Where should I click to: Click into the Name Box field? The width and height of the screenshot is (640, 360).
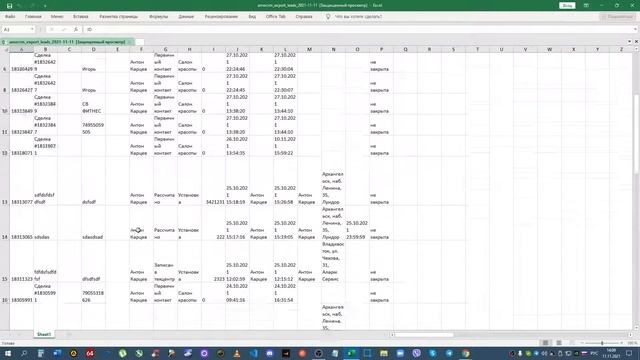[x=16, y=29]
